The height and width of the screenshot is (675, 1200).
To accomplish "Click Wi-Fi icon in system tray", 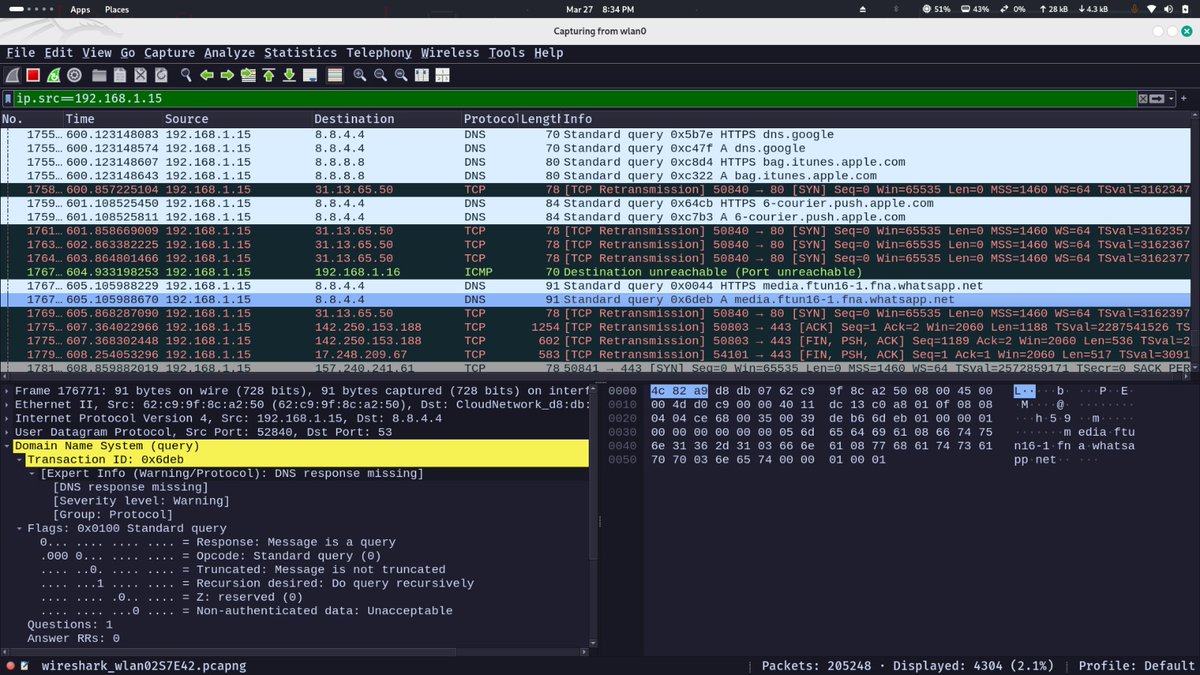I will 1151,9.
